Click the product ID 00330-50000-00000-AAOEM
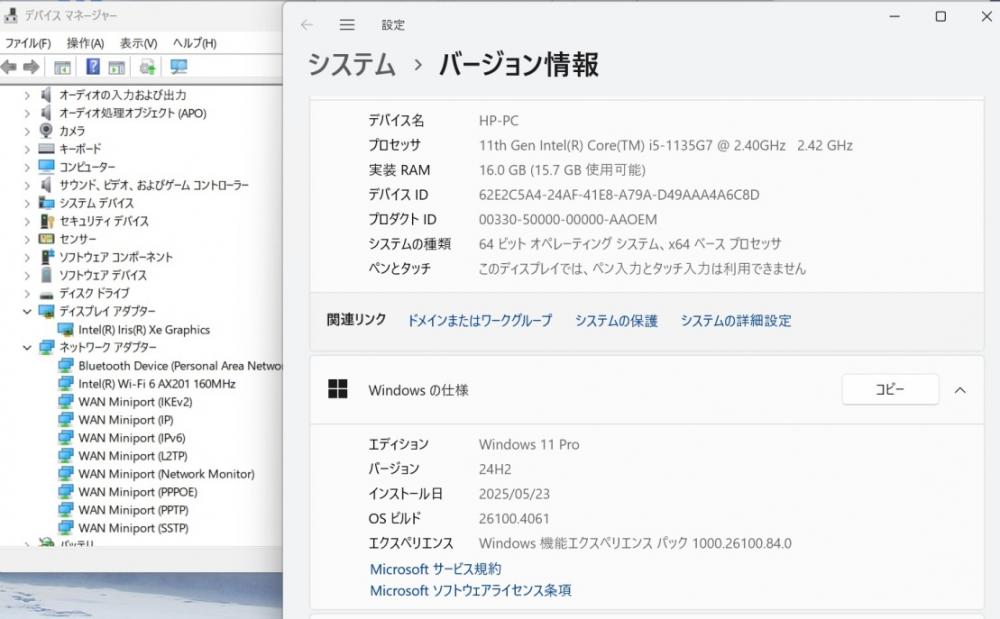Image resolution: width=1000 pixels, height=619 pixels. click(x=568, y=219)
